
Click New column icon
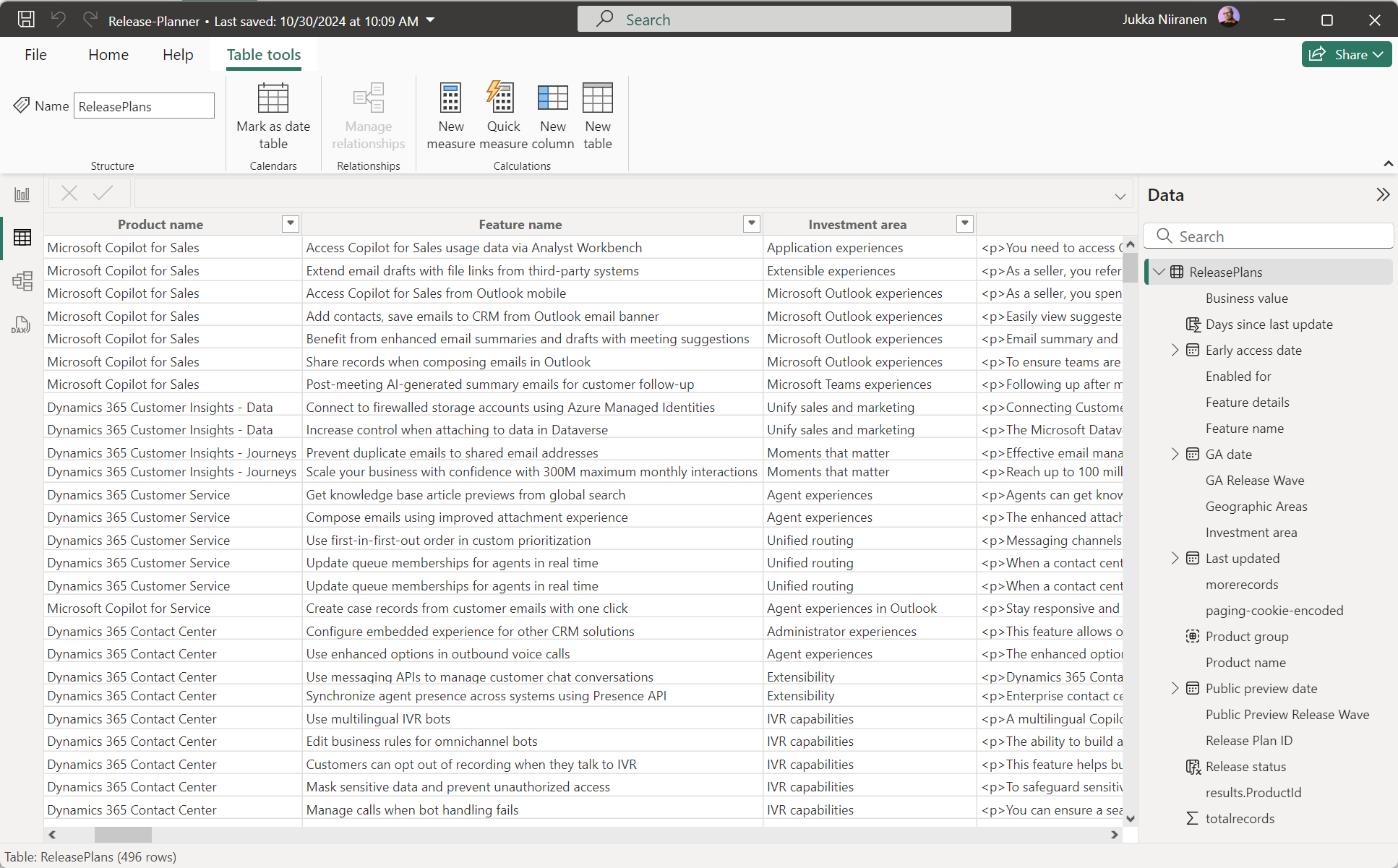tap(553, 98)
